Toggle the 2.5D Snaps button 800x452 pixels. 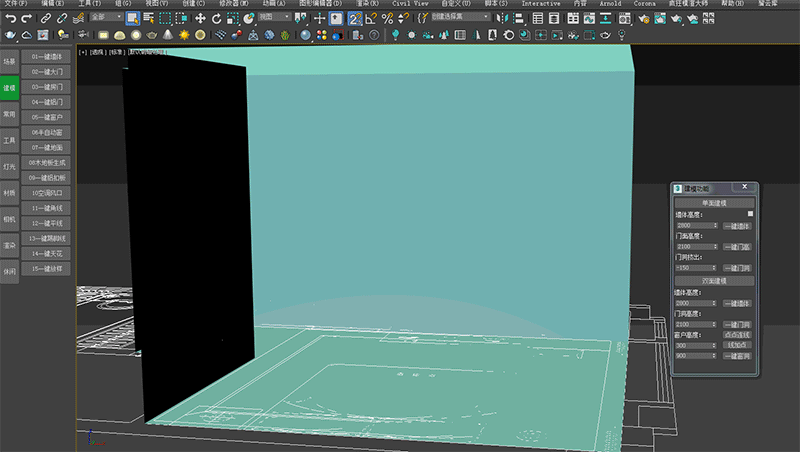tap(354, 18)
